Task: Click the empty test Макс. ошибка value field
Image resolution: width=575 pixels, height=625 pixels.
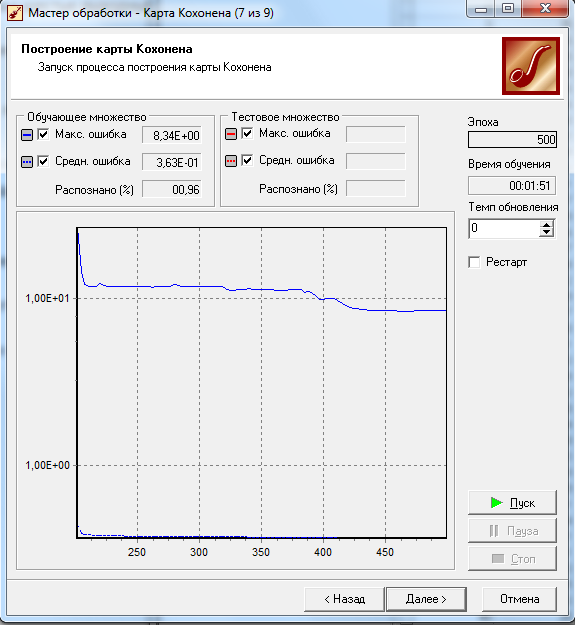Action: pos(376,134)
